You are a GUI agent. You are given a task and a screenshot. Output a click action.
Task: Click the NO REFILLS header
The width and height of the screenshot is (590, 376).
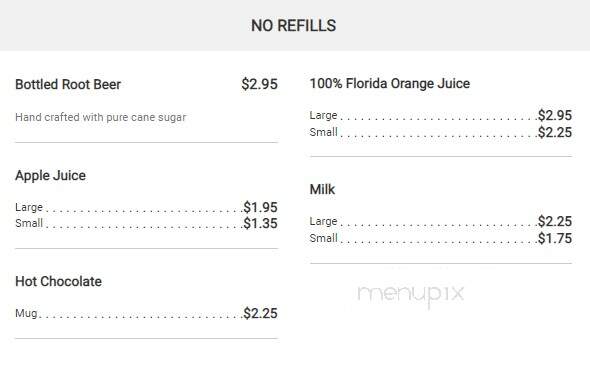click(293, 26)
